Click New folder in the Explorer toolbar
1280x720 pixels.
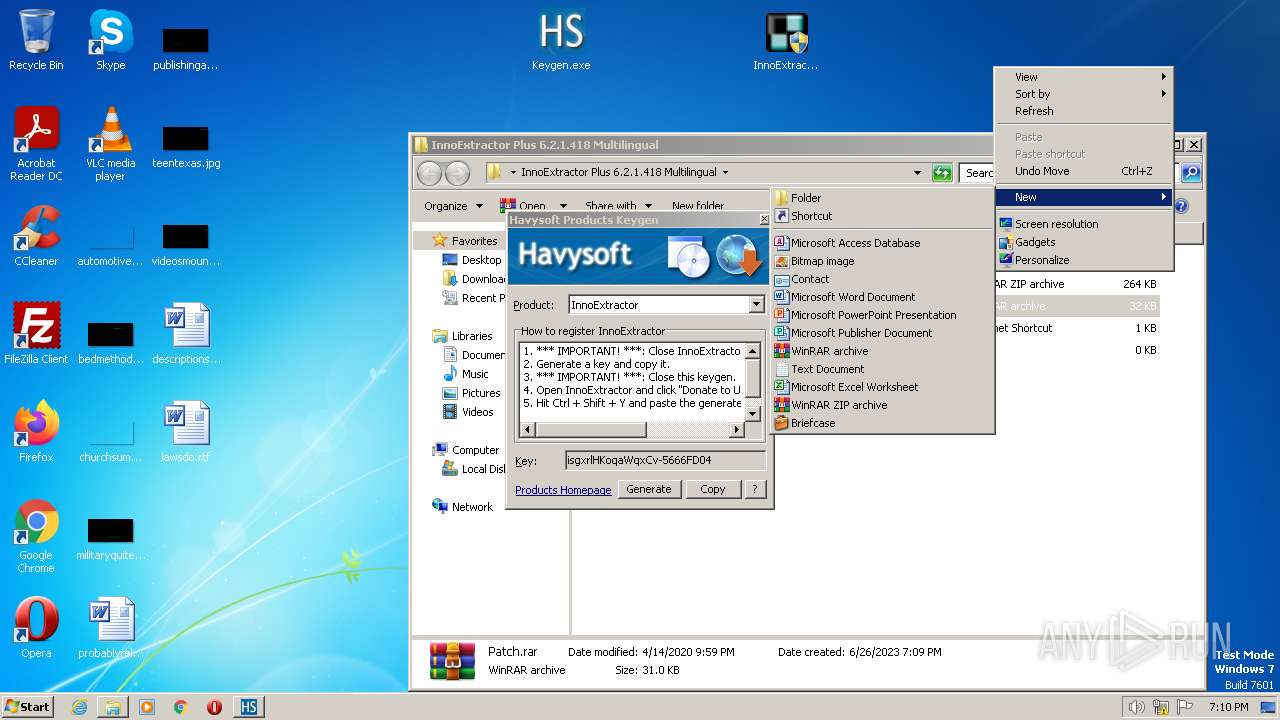pyautogui.click(x=698, y=206)
